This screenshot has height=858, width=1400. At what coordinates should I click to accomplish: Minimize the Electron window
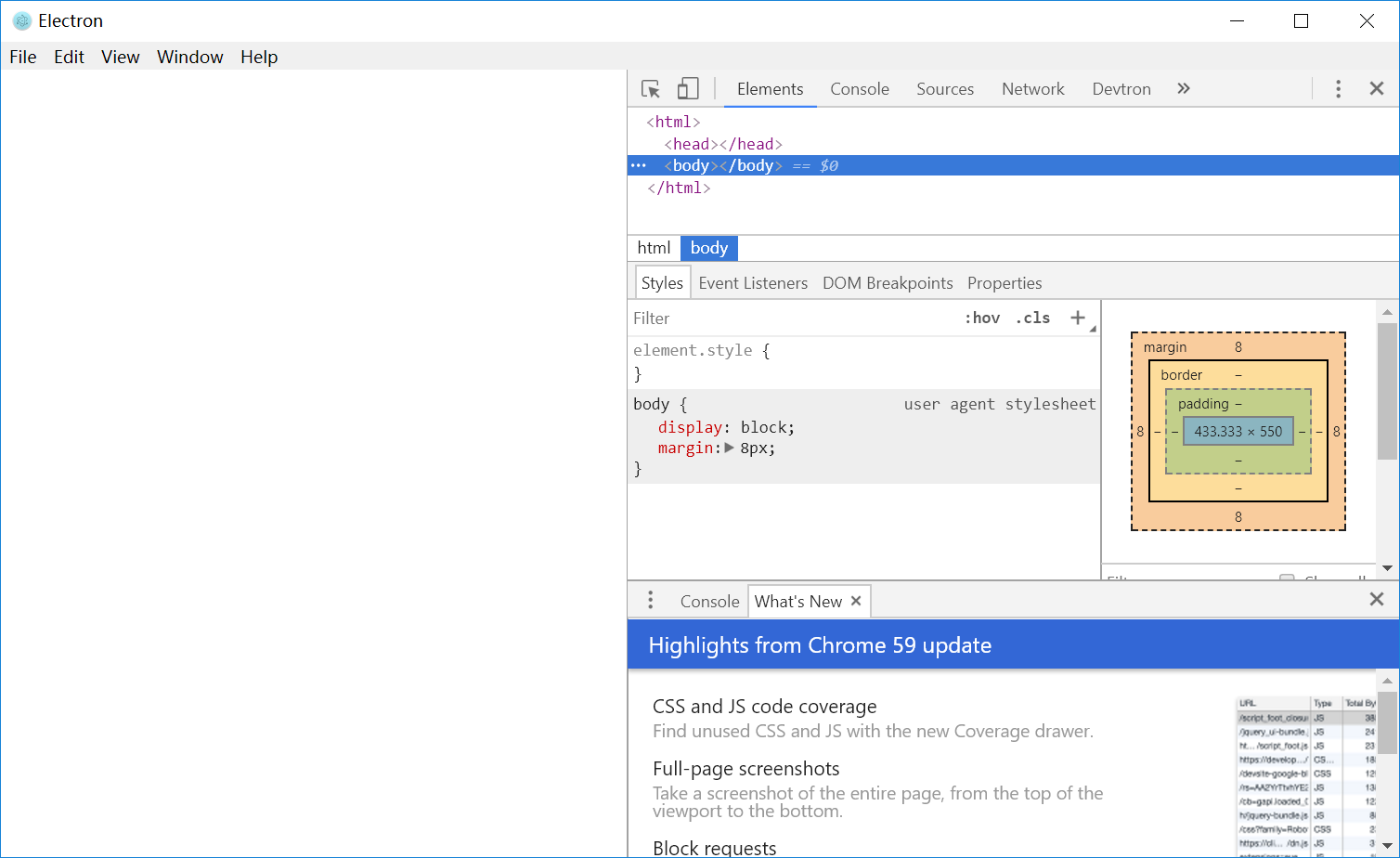(1237, 20)
